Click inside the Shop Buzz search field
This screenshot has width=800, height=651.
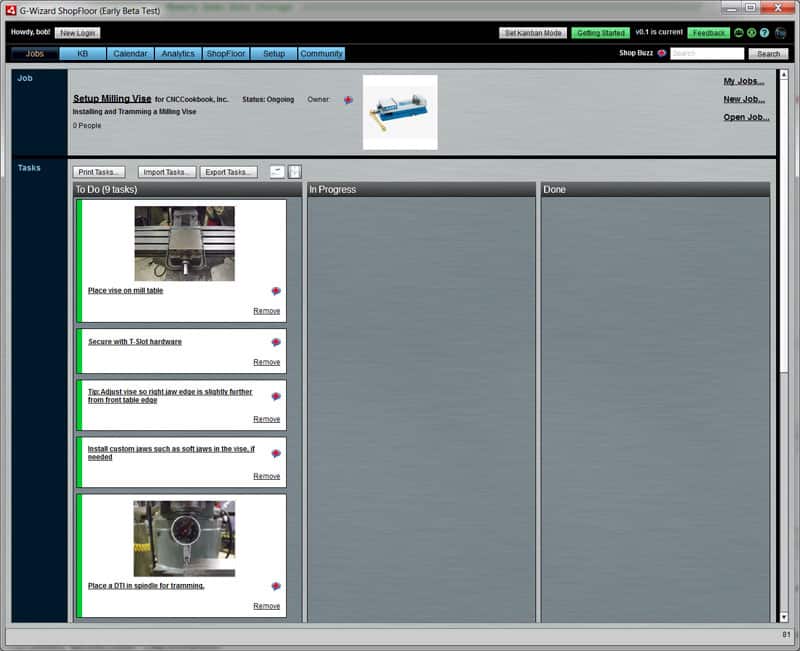tap(705, 53)
